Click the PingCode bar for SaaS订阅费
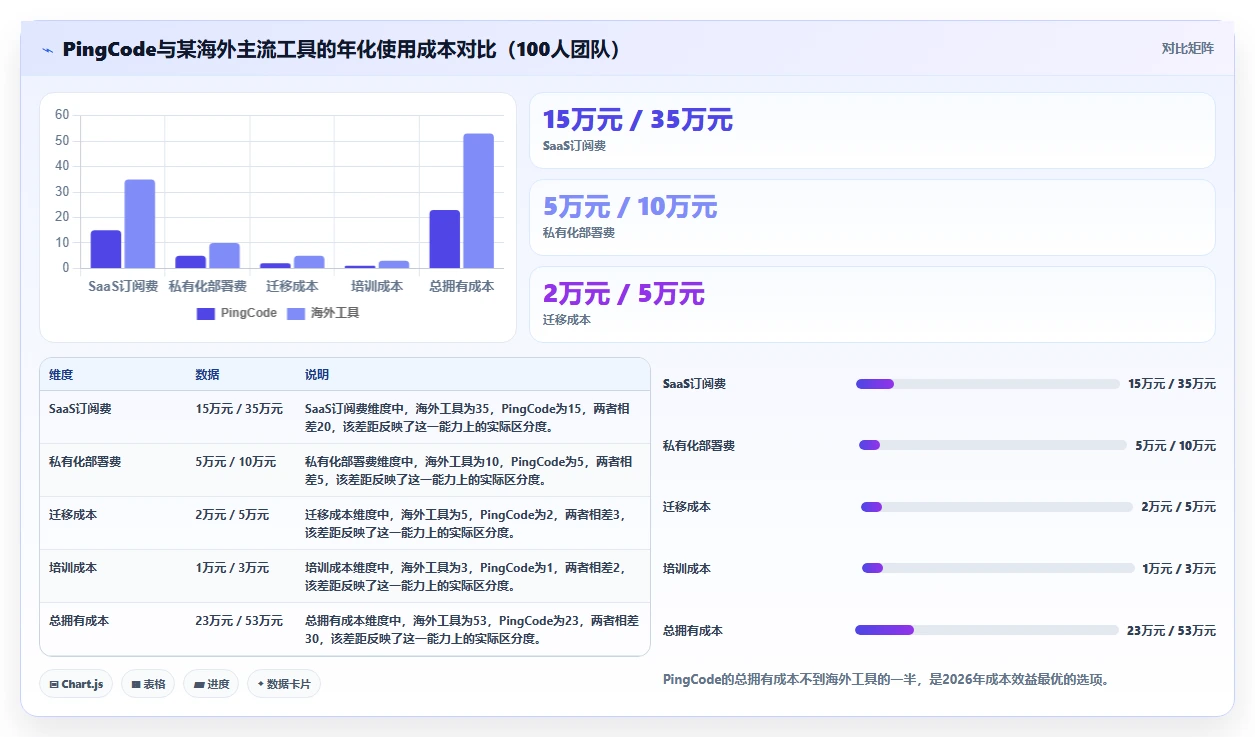1255x737 pixels. pos(106,249)
